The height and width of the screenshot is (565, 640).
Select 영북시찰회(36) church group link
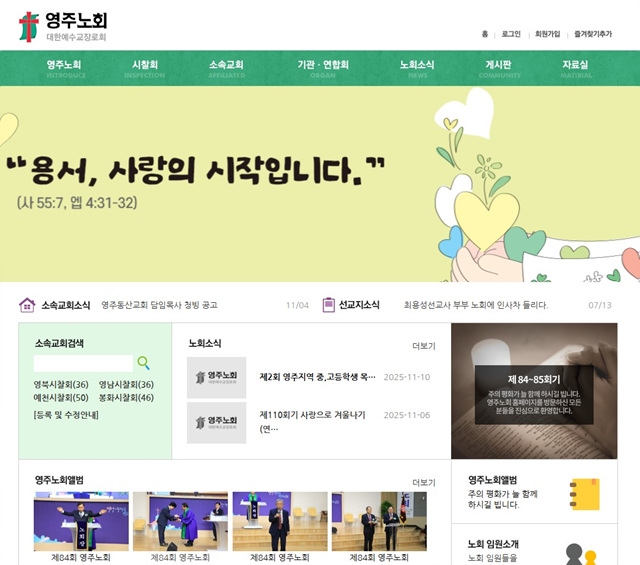click(61, 385)
